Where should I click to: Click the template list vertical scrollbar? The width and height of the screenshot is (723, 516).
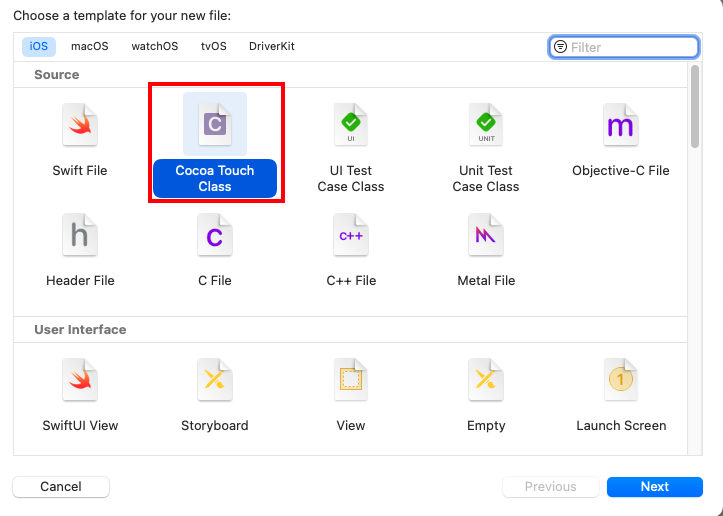[x=695, y=107]
